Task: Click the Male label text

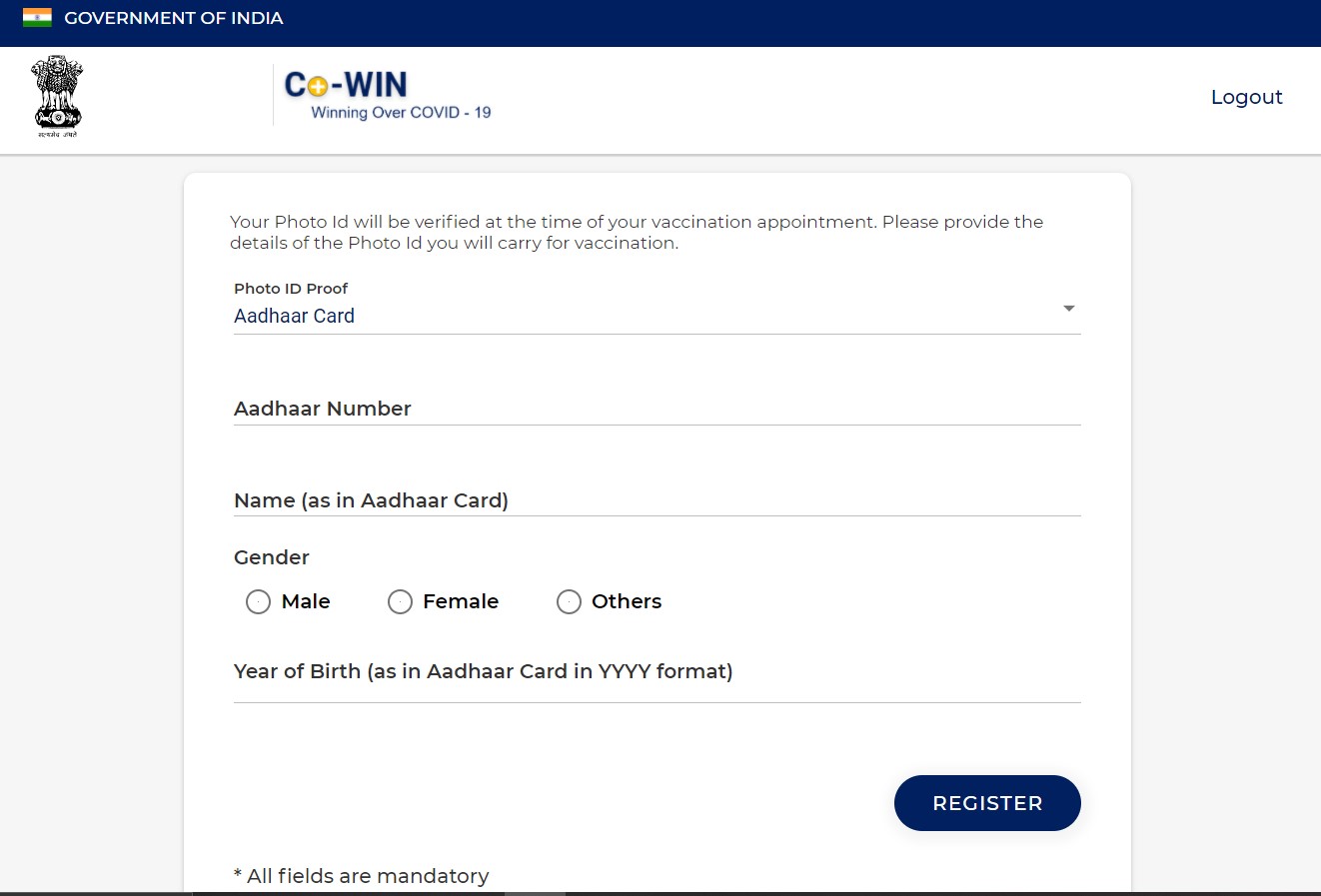Action: [306, 601]
